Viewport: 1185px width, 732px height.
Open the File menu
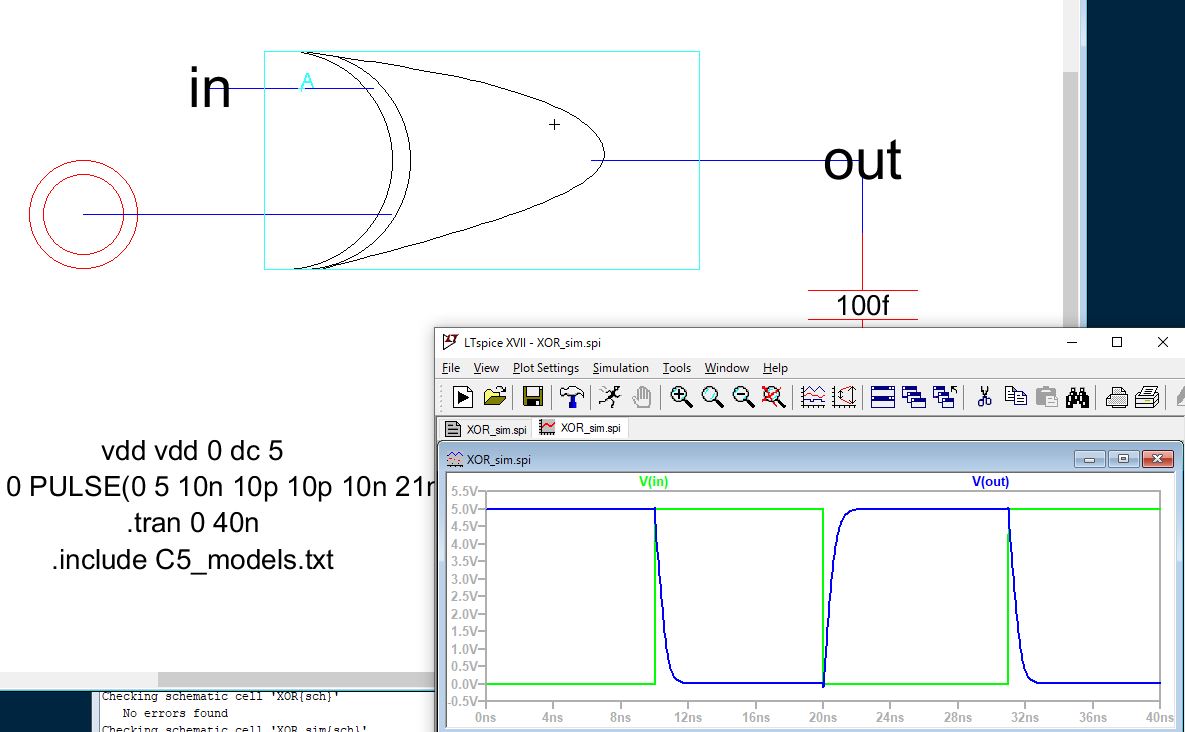click(451, 368)
